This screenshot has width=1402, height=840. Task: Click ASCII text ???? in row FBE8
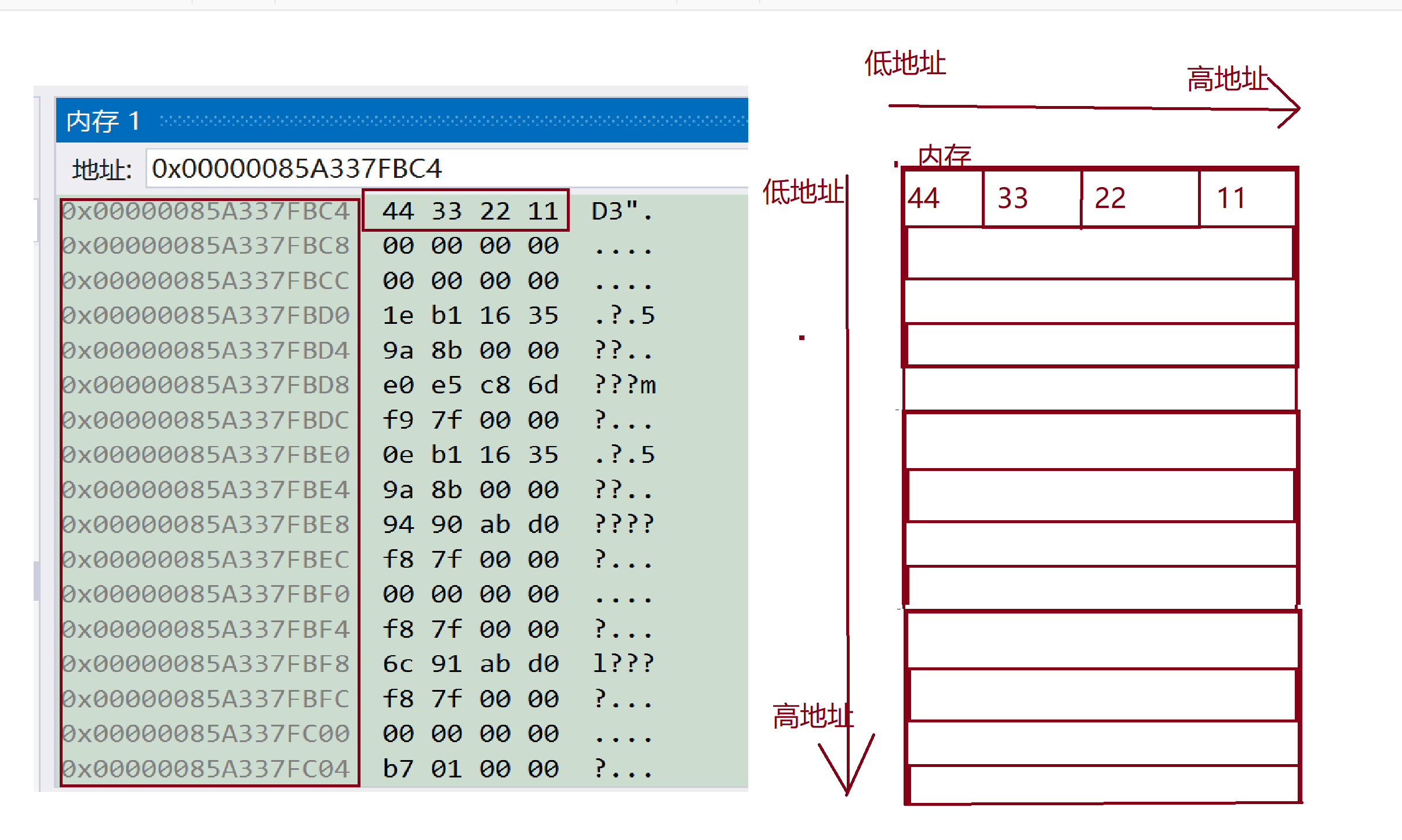624,525
